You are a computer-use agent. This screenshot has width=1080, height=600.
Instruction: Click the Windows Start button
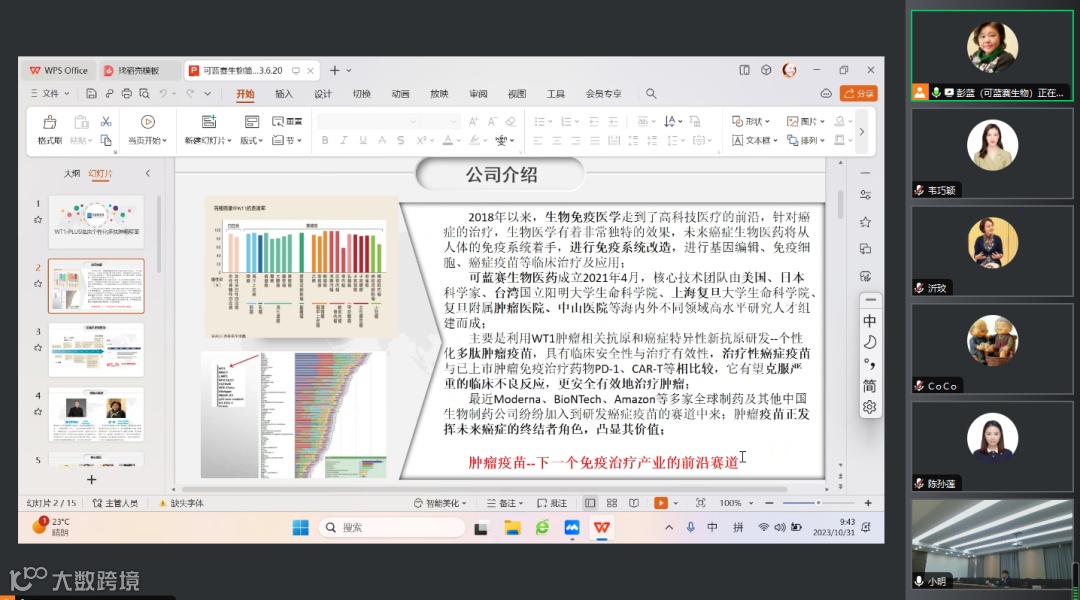pos(300,528)
